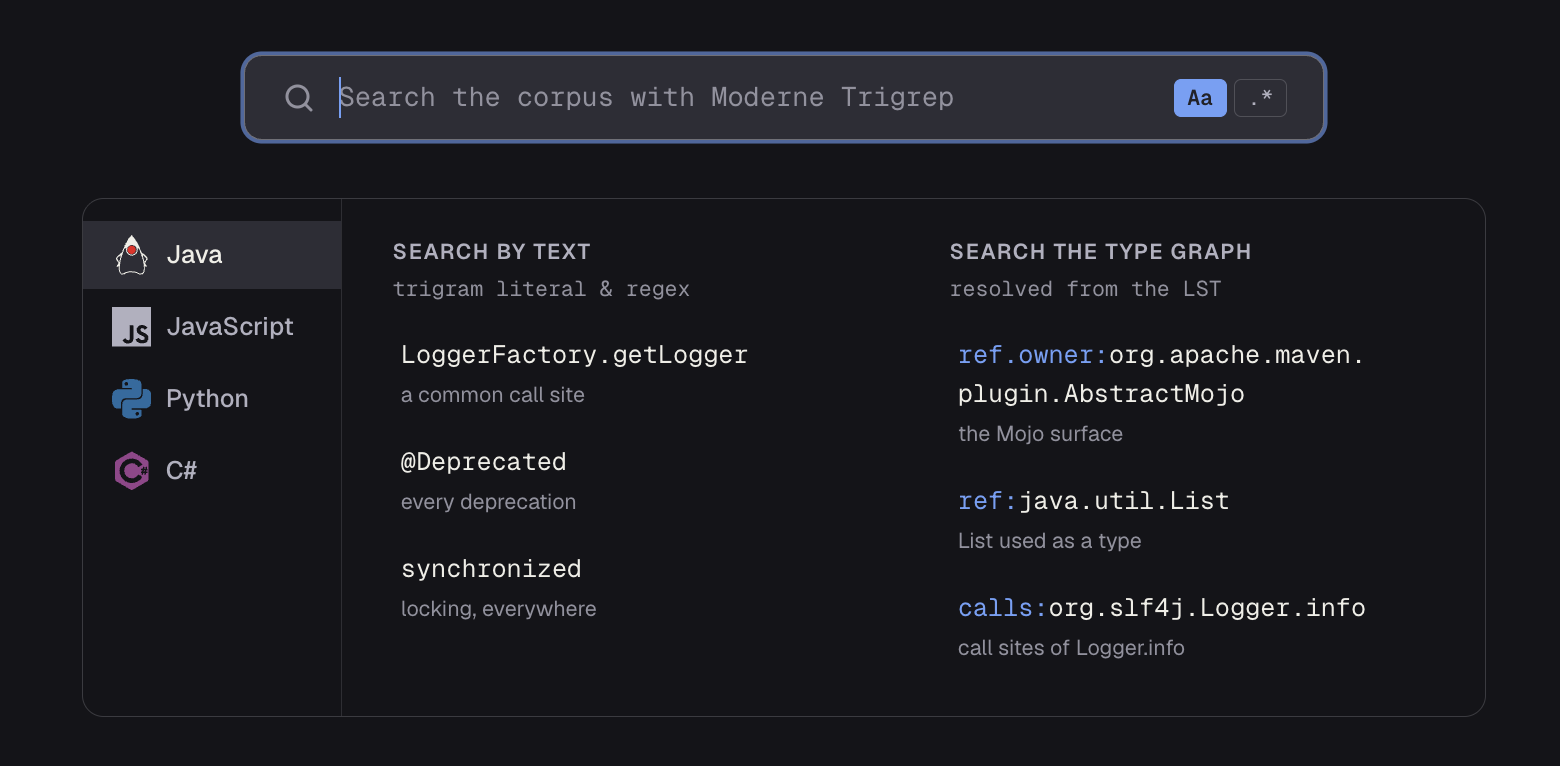Click the SEARCH BY TEXT heading
Screen dimensions: 1560x766
(x=492, y=252)
